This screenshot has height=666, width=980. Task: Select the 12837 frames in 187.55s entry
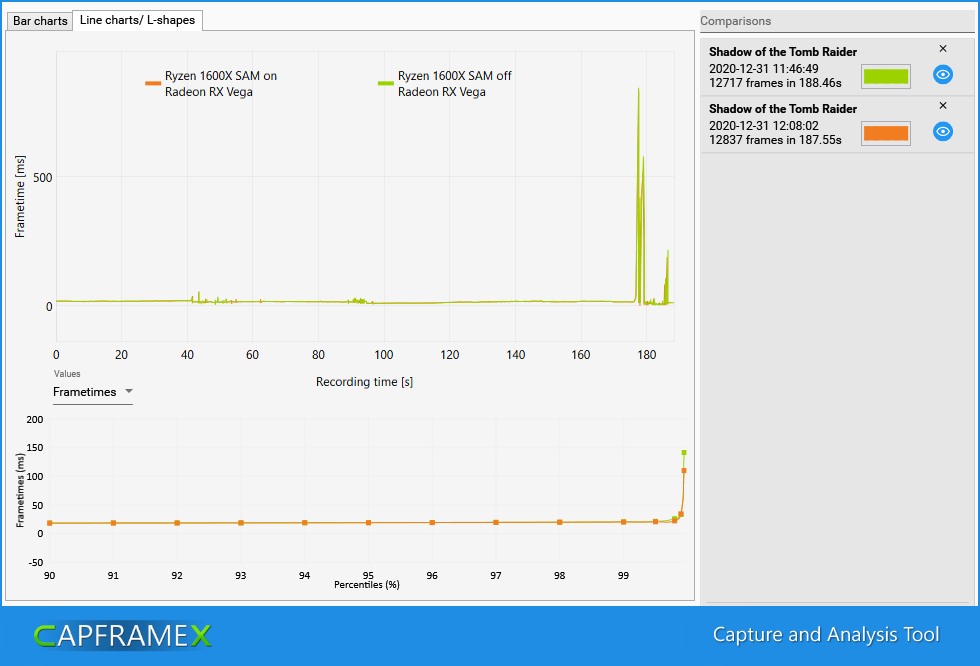(x=837, y=124)
